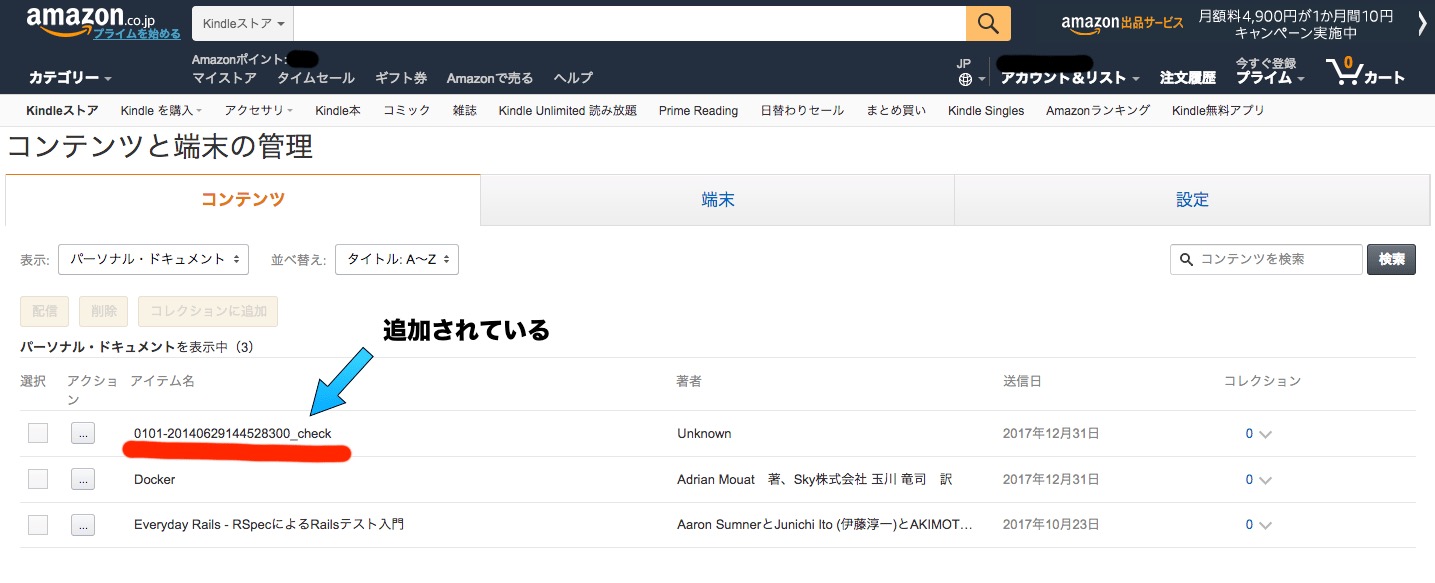
Task: Click the magnifier inside コンテンツを検索 field
Action: (x=1187, y=259)
